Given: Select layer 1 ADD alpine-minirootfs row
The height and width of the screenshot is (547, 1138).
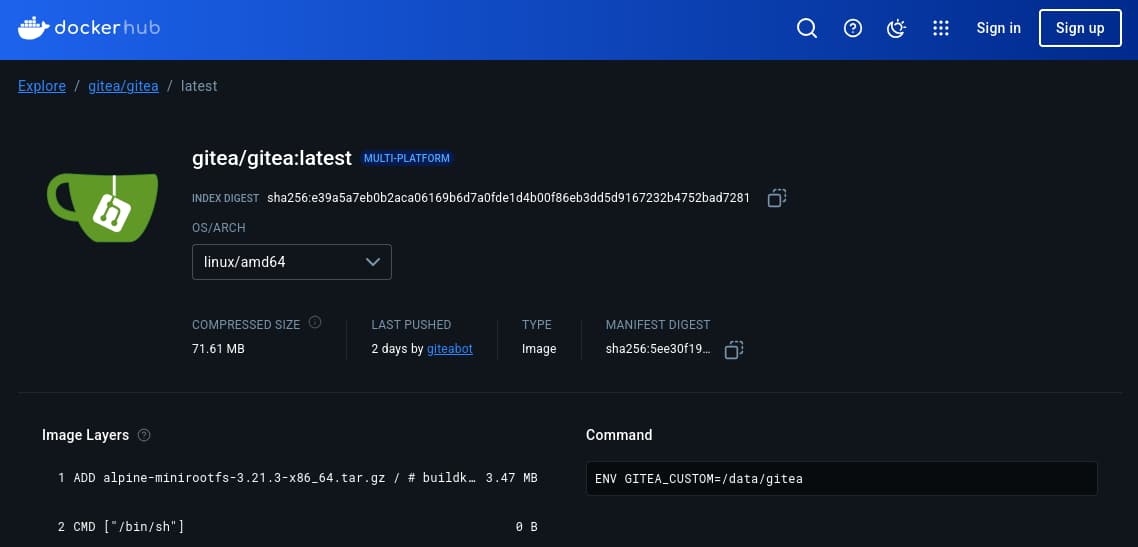Looking at the screenshot, I should click(x=298, y=478).
